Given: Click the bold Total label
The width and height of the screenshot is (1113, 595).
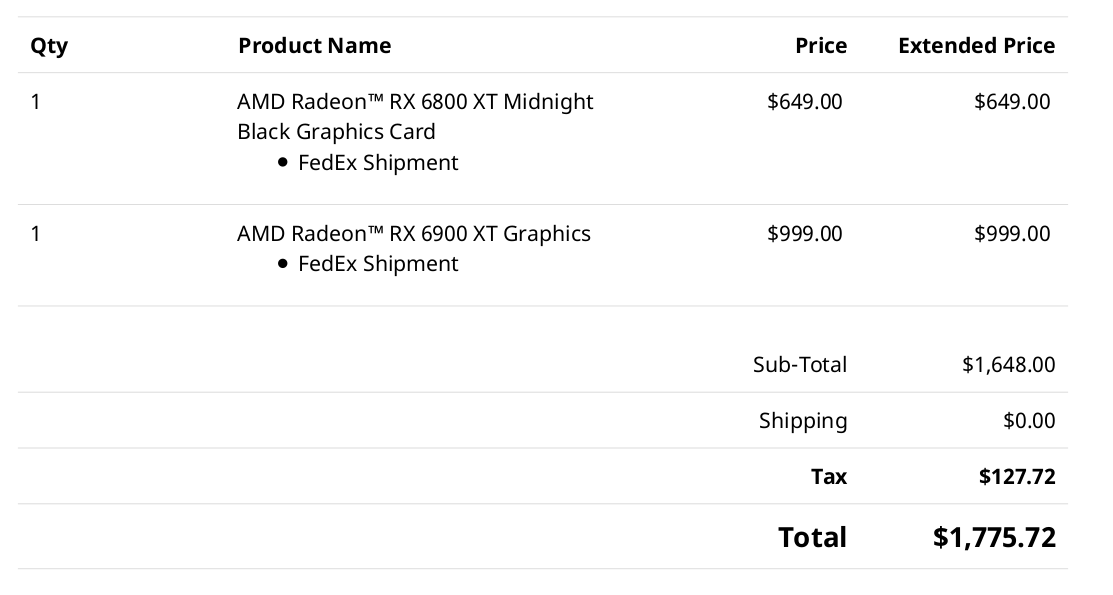Looking at the screenshot, I should pyautogui.click(x=812, y=538).
